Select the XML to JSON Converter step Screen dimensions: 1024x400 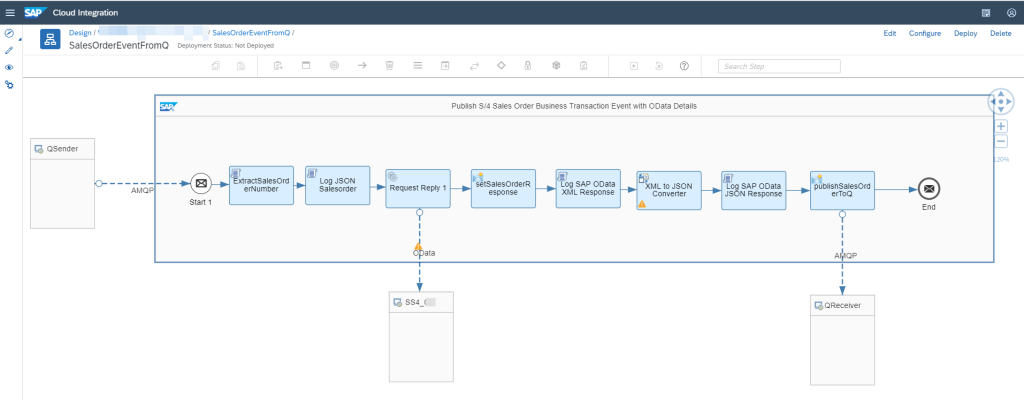tap(669, 191)
